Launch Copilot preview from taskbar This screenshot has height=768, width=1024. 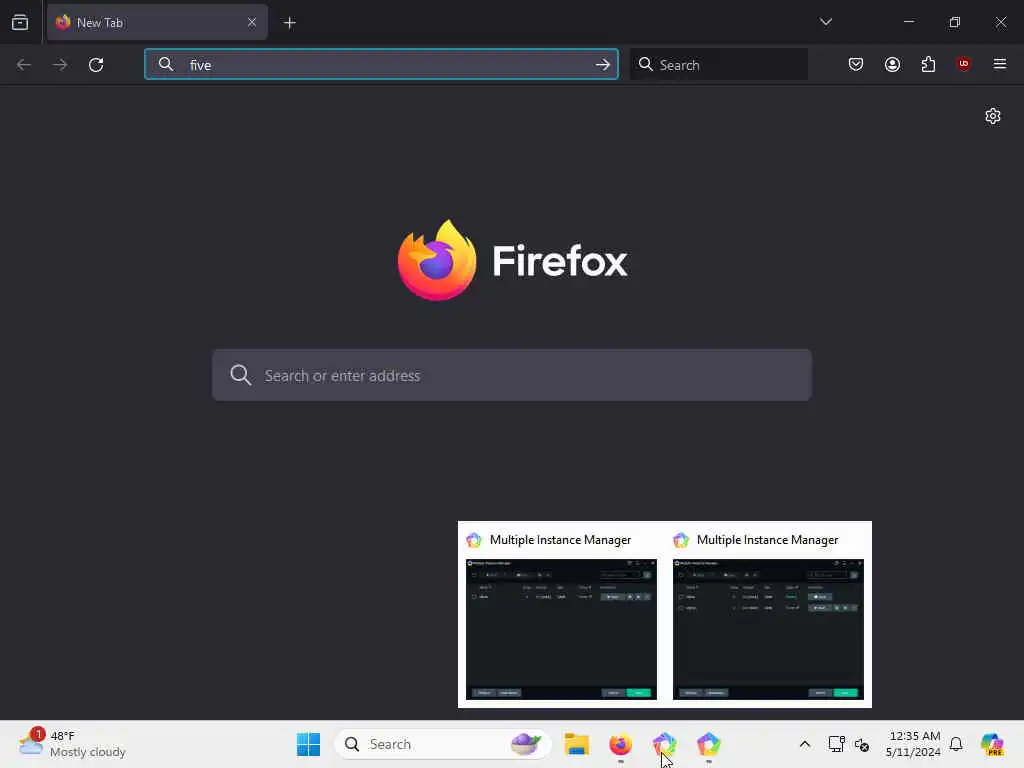[993, 744]
